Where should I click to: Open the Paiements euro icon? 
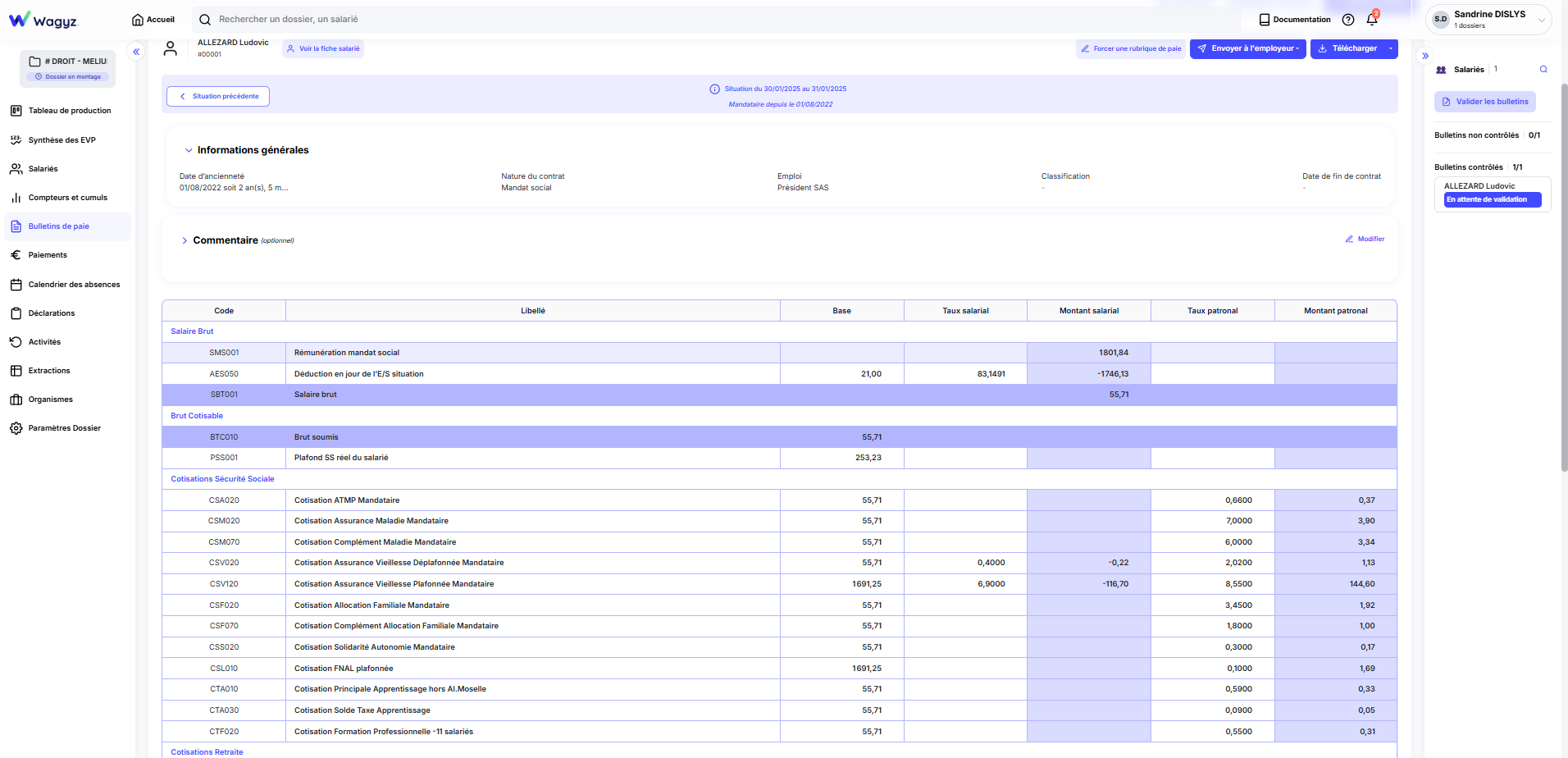pos(16,255)
